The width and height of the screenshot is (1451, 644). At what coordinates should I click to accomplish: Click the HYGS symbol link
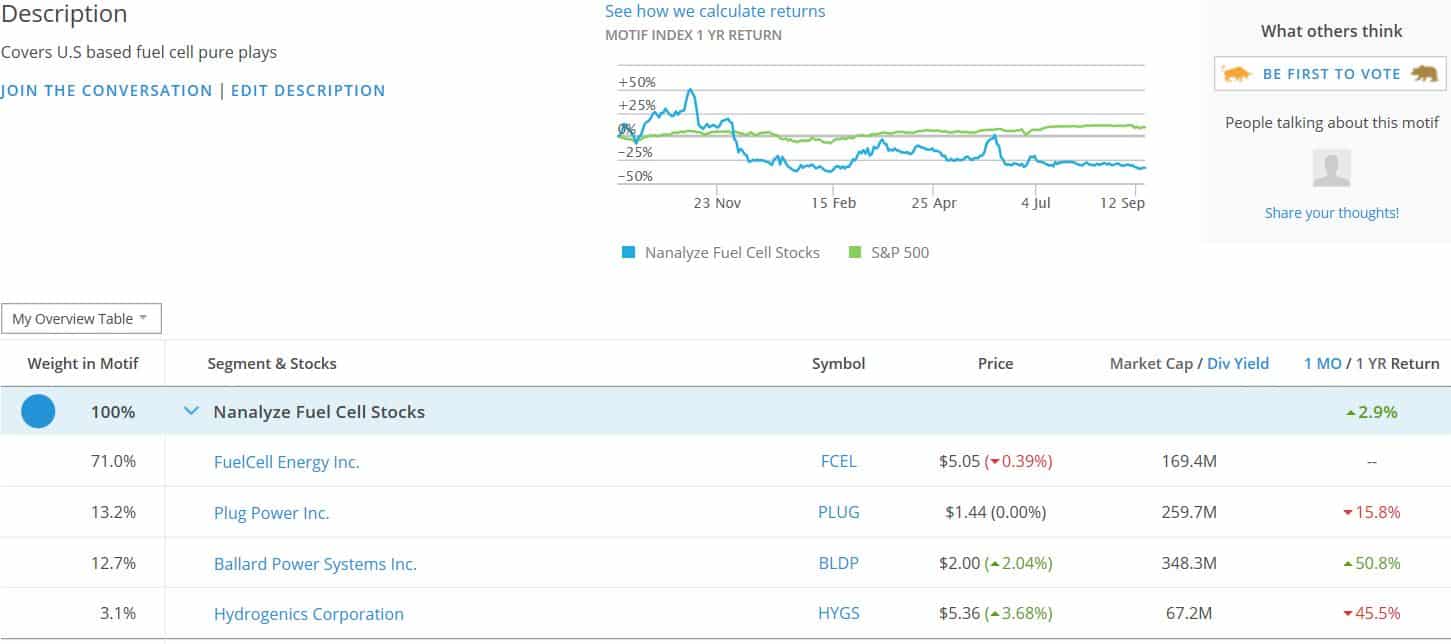(x=838, y=614)
